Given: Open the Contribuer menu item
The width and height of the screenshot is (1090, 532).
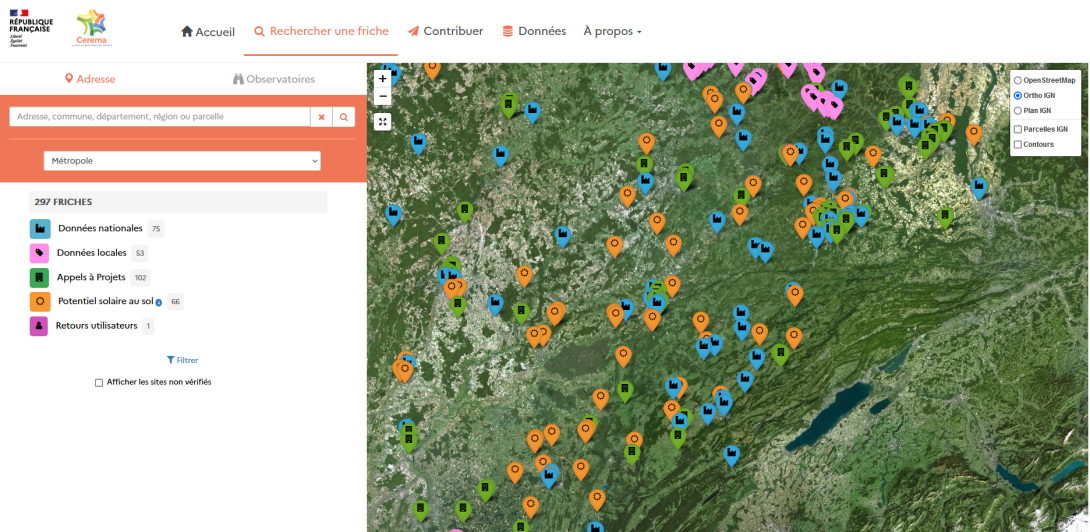Looking at the screenshot, I should pos(445,31).
